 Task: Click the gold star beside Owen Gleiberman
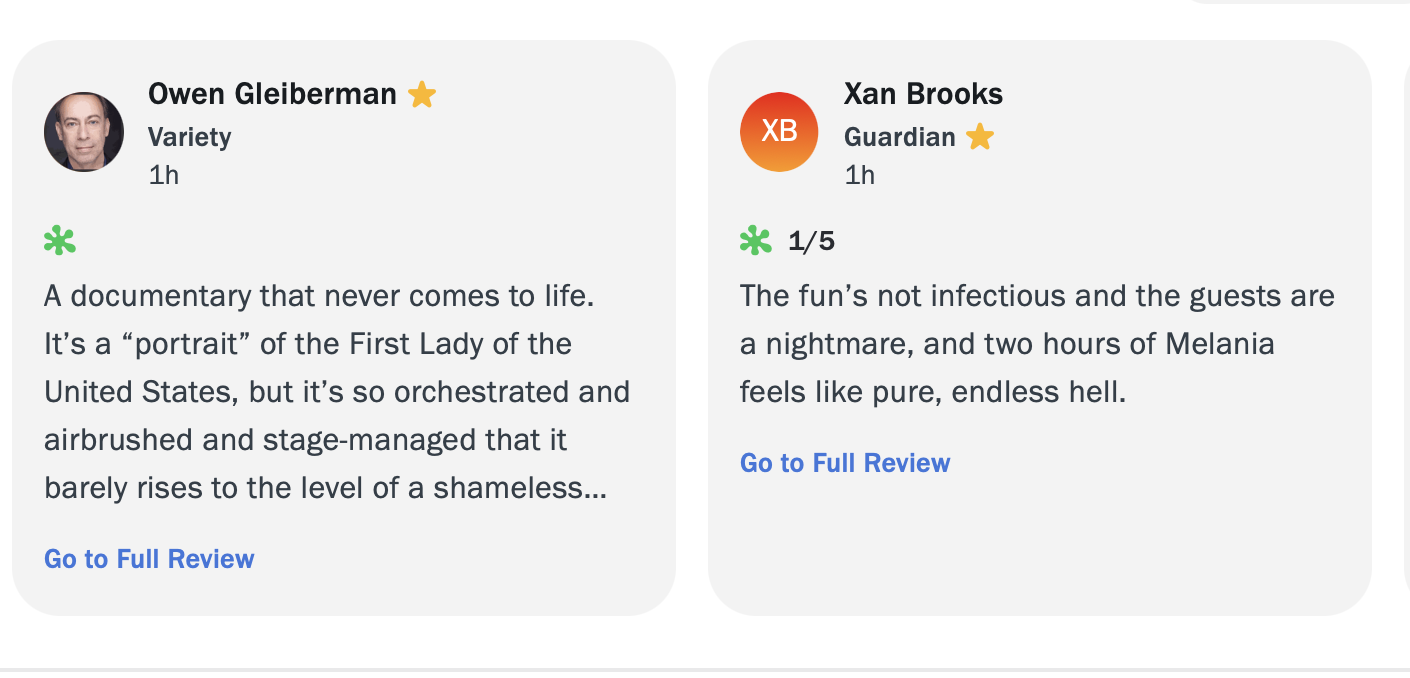coord(422,95)
